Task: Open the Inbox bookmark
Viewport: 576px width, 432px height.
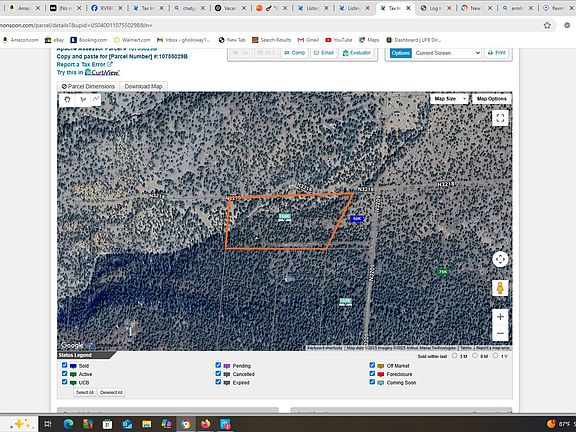Action: [x=184, y=40]
